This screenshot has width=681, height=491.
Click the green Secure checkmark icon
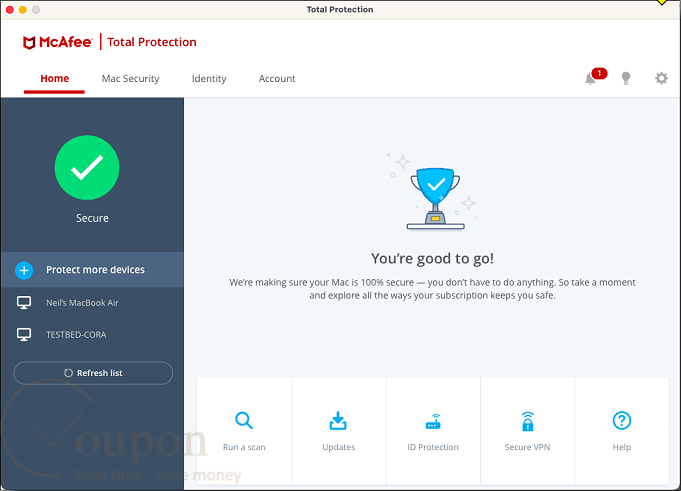pyautogui.click(x=87, y=168)
